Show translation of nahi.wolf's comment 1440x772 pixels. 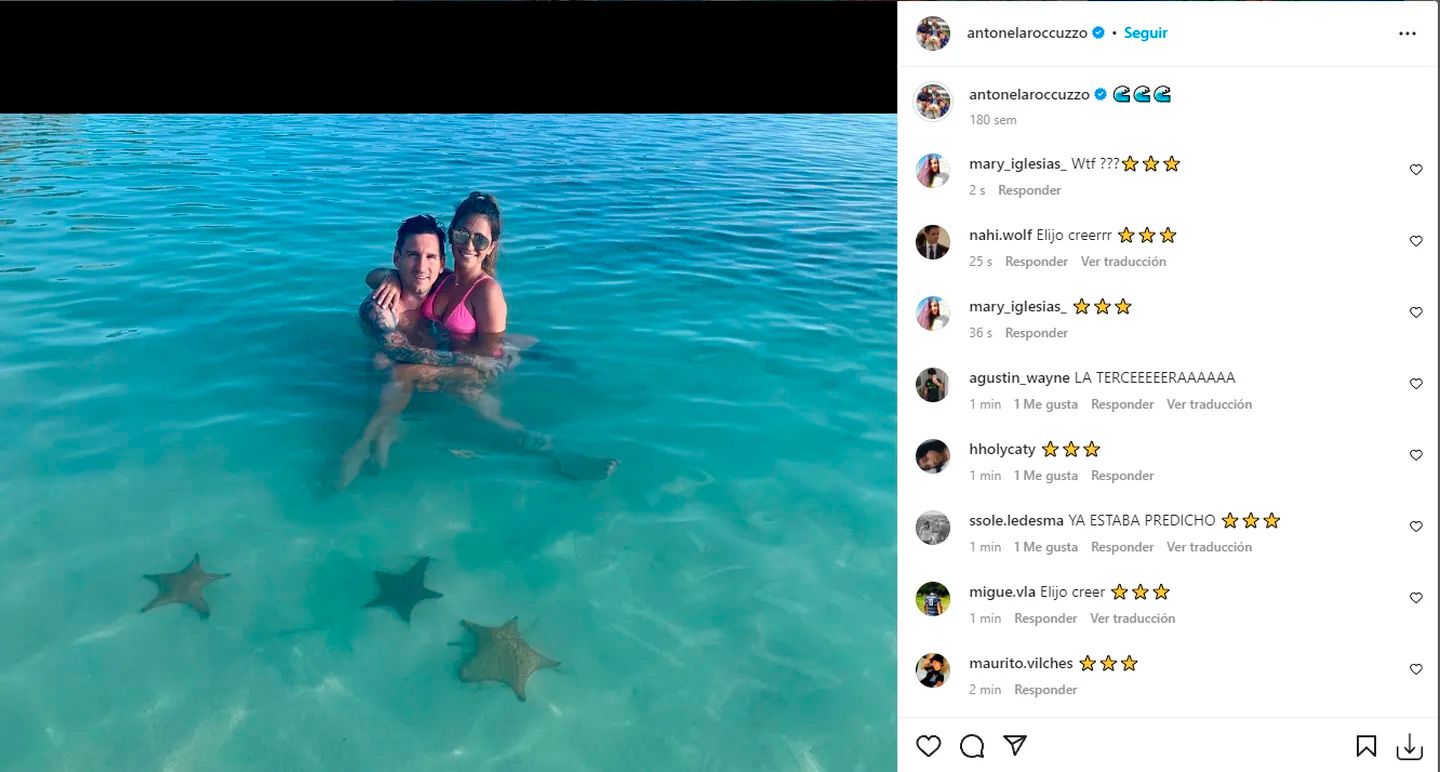(x=1123, y=262)
